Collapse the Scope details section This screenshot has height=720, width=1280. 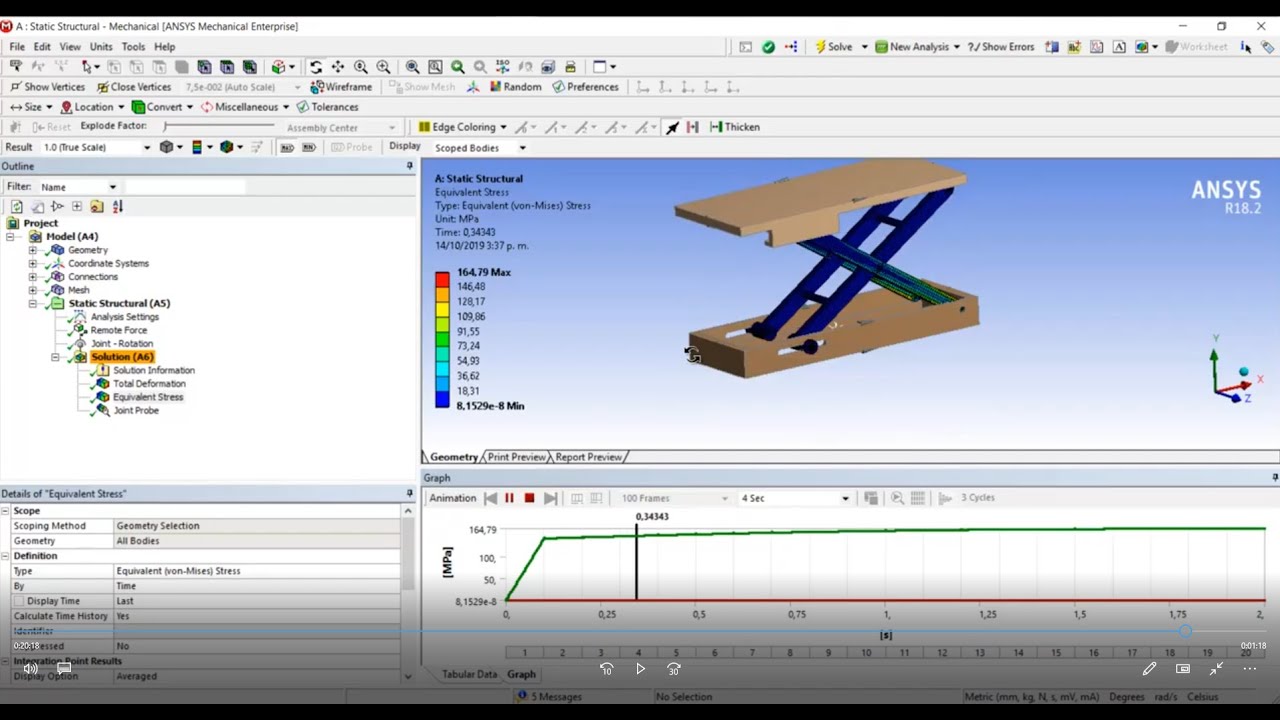(7, 511)
